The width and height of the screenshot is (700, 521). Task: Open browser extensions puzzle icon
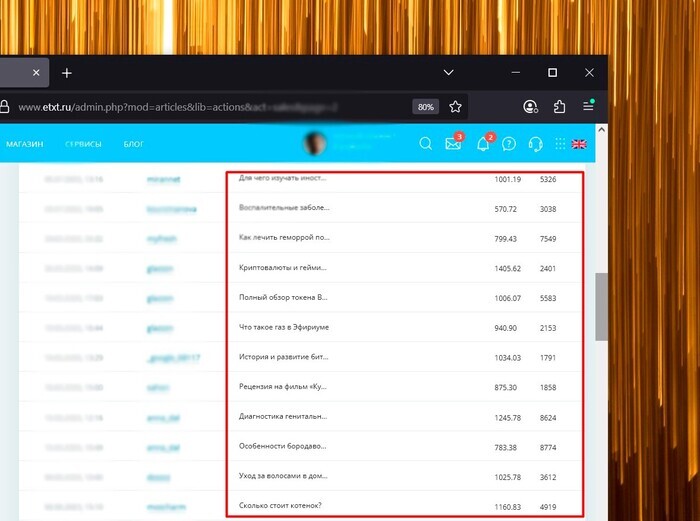tap(560, 107)
